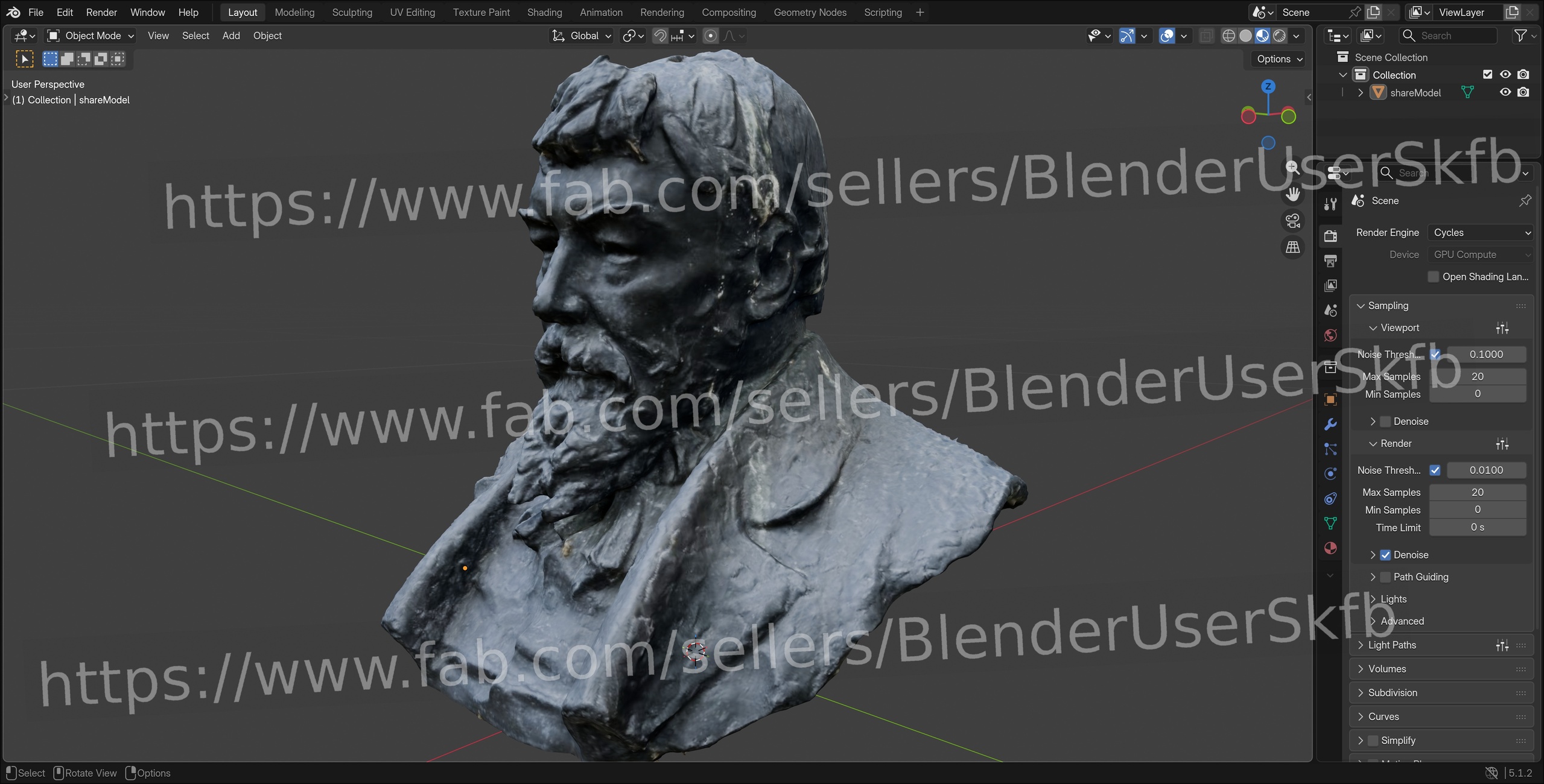Open the Object Mode dropdown

point(91,36)
